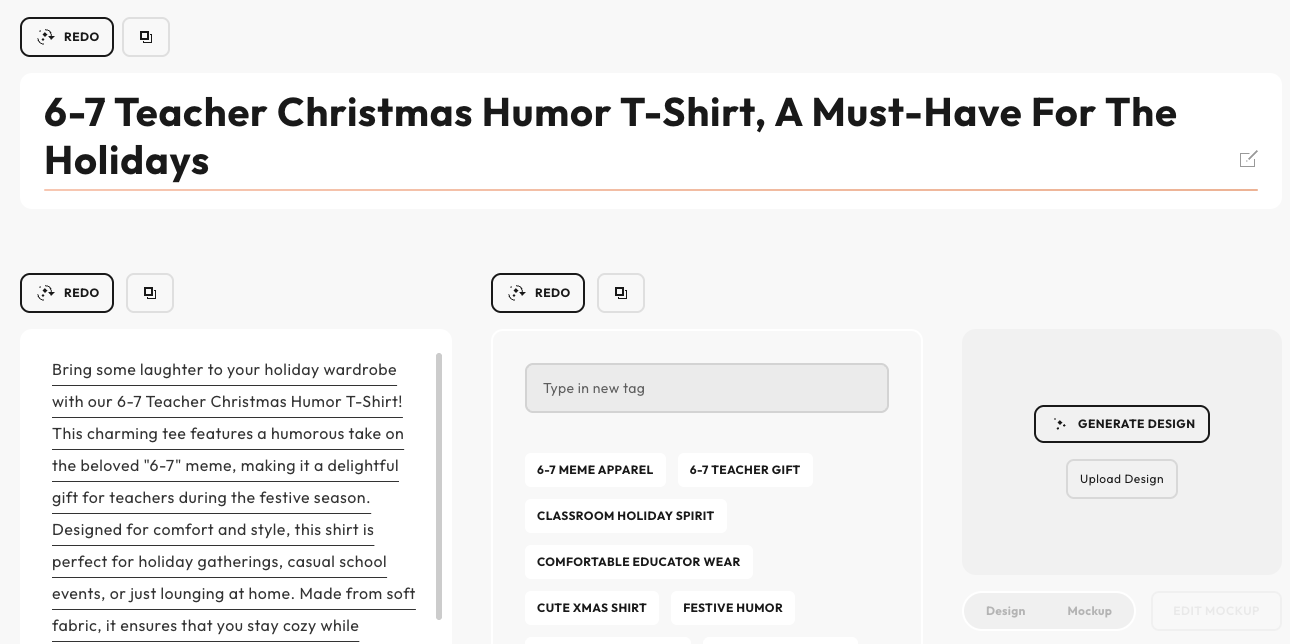Image resolution: width=1290 pixels, height=644 pixels.
Task: Select the CUTE XMAS SHIRT tag
Action: point(592,608)
